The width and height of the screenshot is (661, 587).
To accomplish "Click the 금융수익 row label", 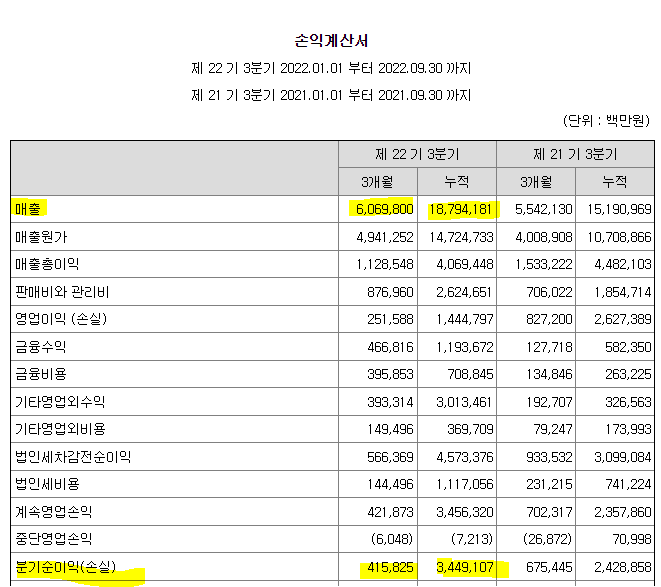I will pos(41,347).
